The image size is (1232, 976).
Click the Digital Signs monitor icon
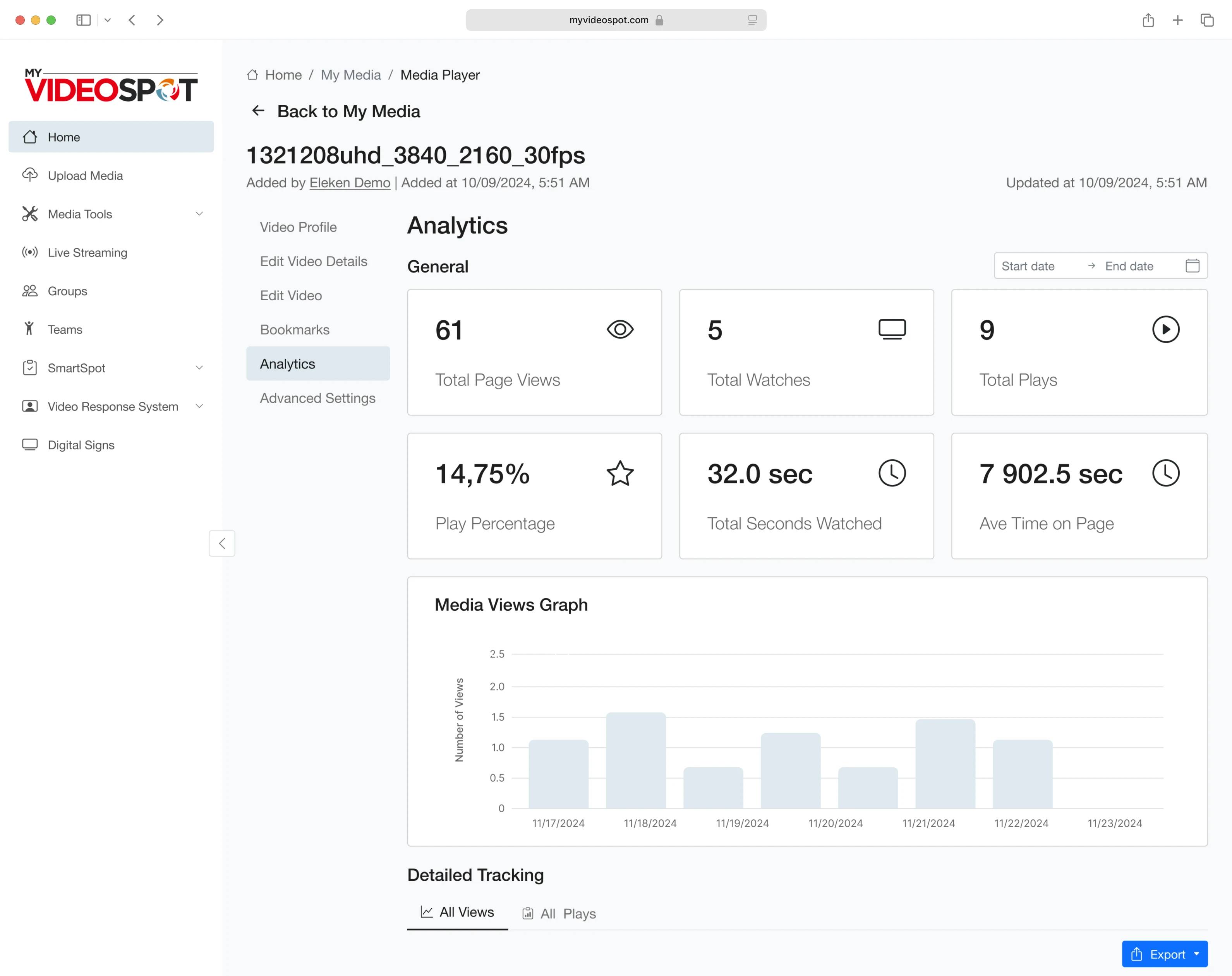tap(30, 444)
